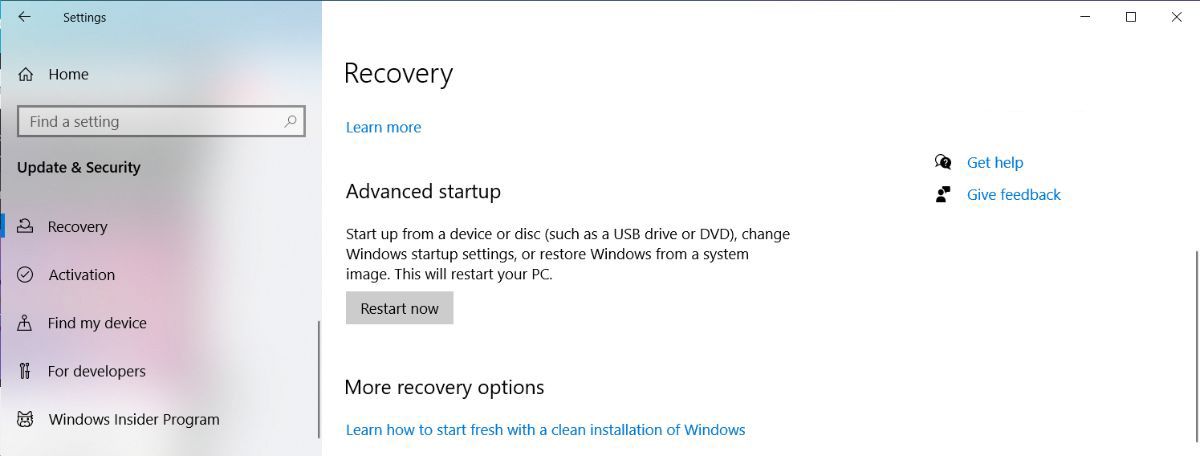This screenshot has height=456, width=1200.
Task: Select For developers in sidebar
Action: (x=96, y=371)
